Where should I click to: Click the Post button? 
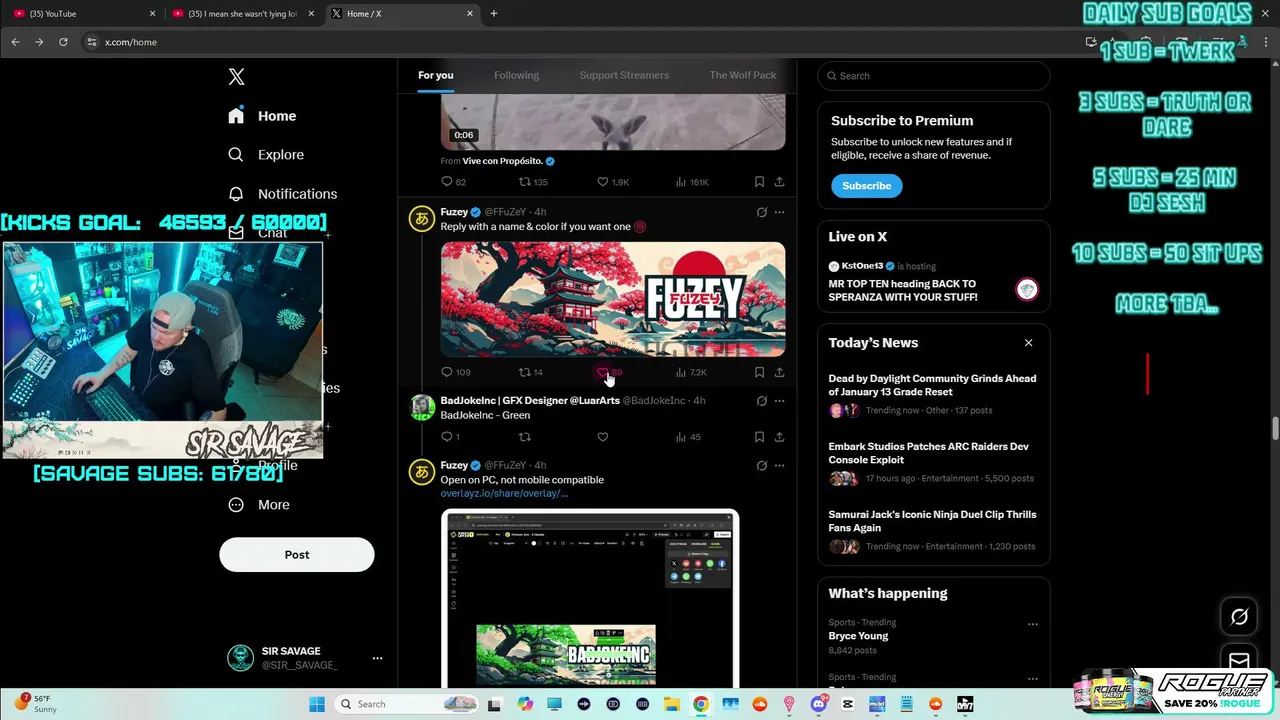click(x=297, y=555)
